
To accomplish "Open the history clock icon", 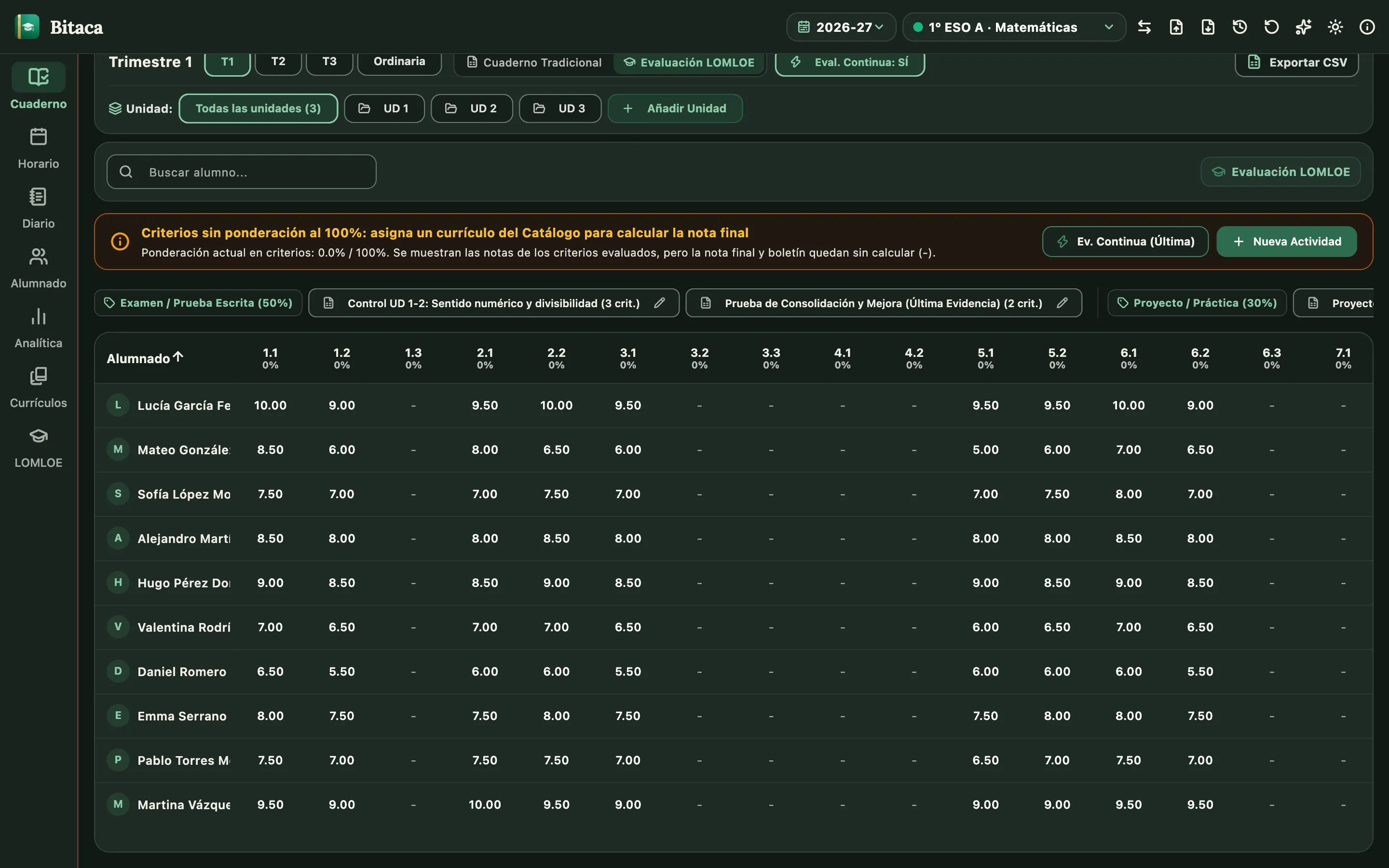I will [x=1240, y=27].
